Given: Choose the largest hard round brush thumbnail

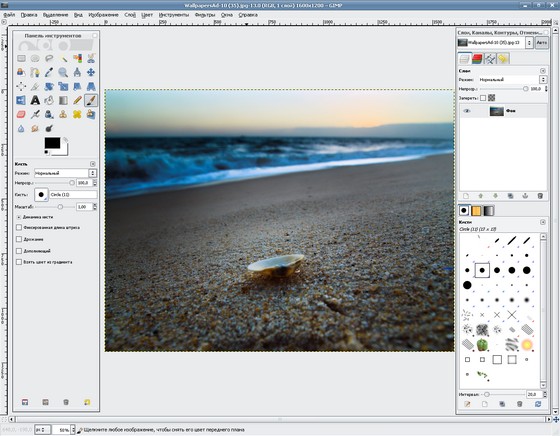Looking at the screenshot, I should coord(467,285).
